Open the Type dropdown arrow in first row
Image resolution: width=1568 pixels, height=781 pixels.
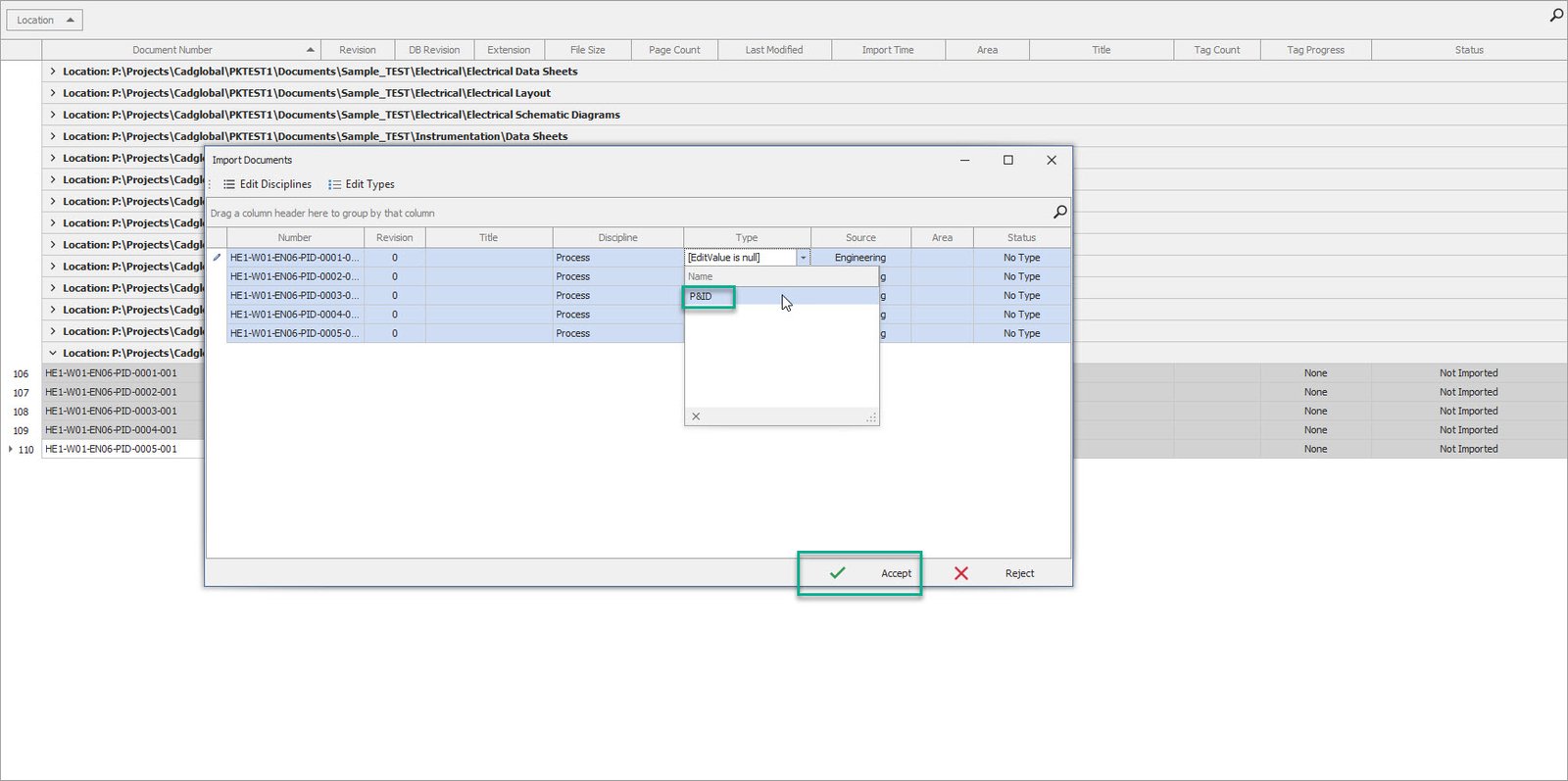tap(803, 258)
